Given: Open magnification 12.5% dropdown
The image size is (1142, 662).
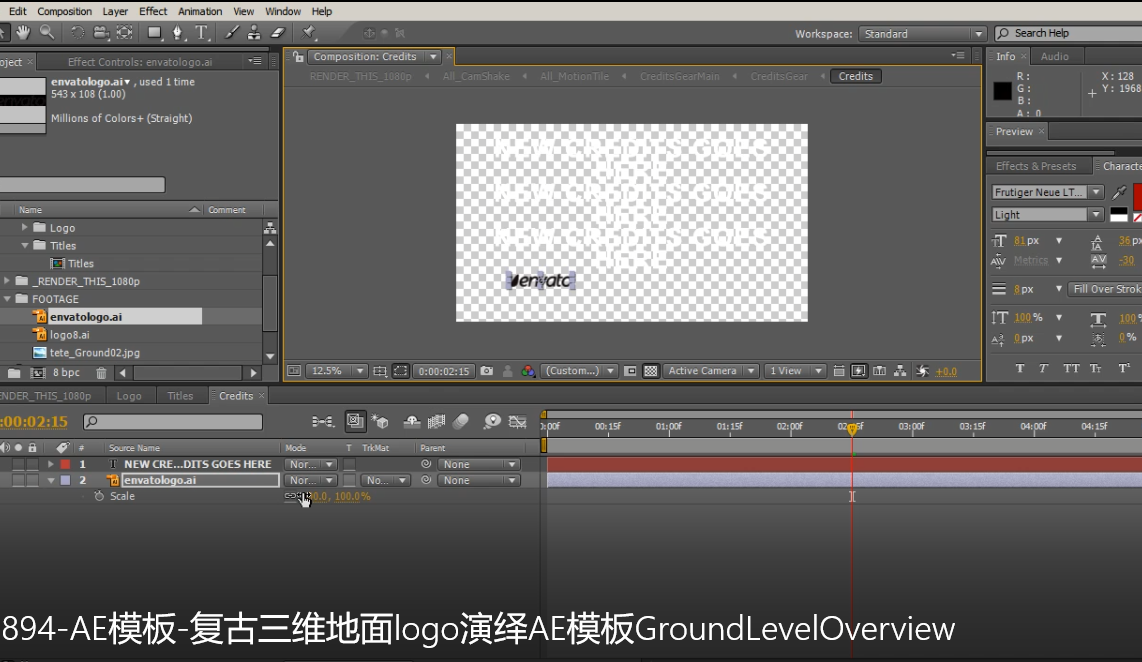Looking at the screenshot, I should (336, 371).
